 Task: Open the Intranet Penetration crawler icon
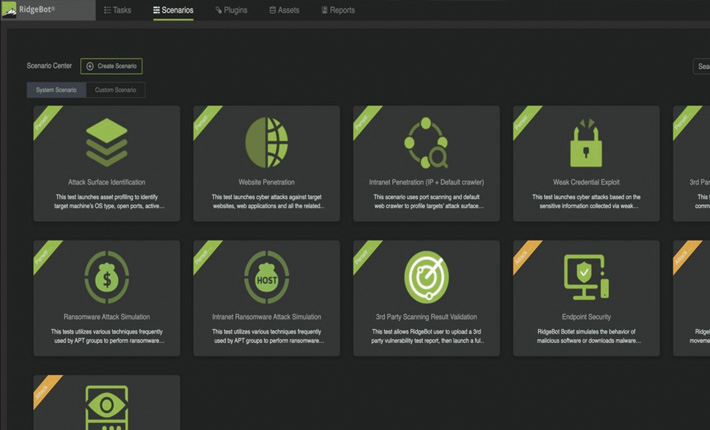427,142
